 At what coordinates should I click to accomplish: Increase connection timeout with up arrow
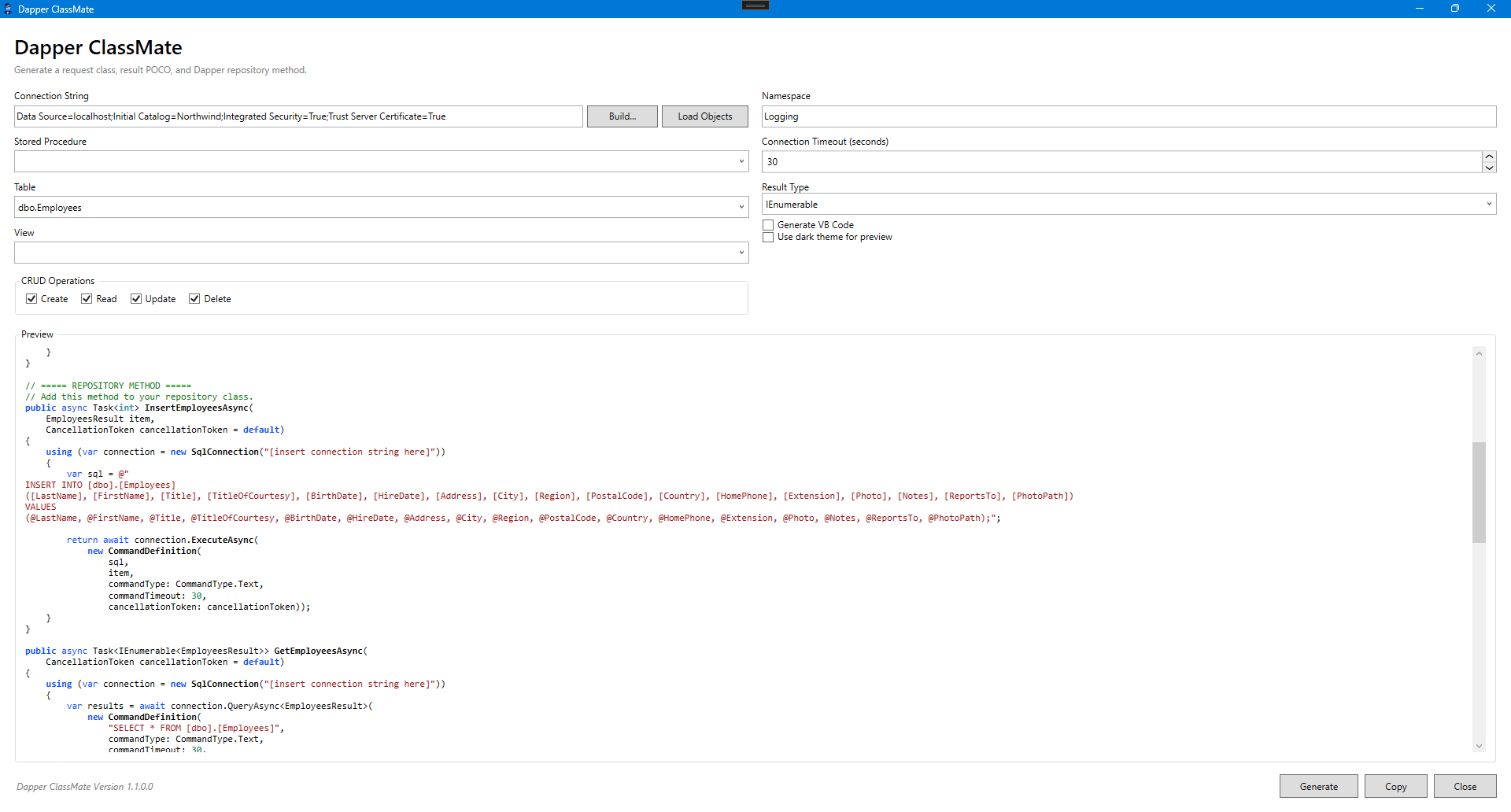coord(1489,157)
